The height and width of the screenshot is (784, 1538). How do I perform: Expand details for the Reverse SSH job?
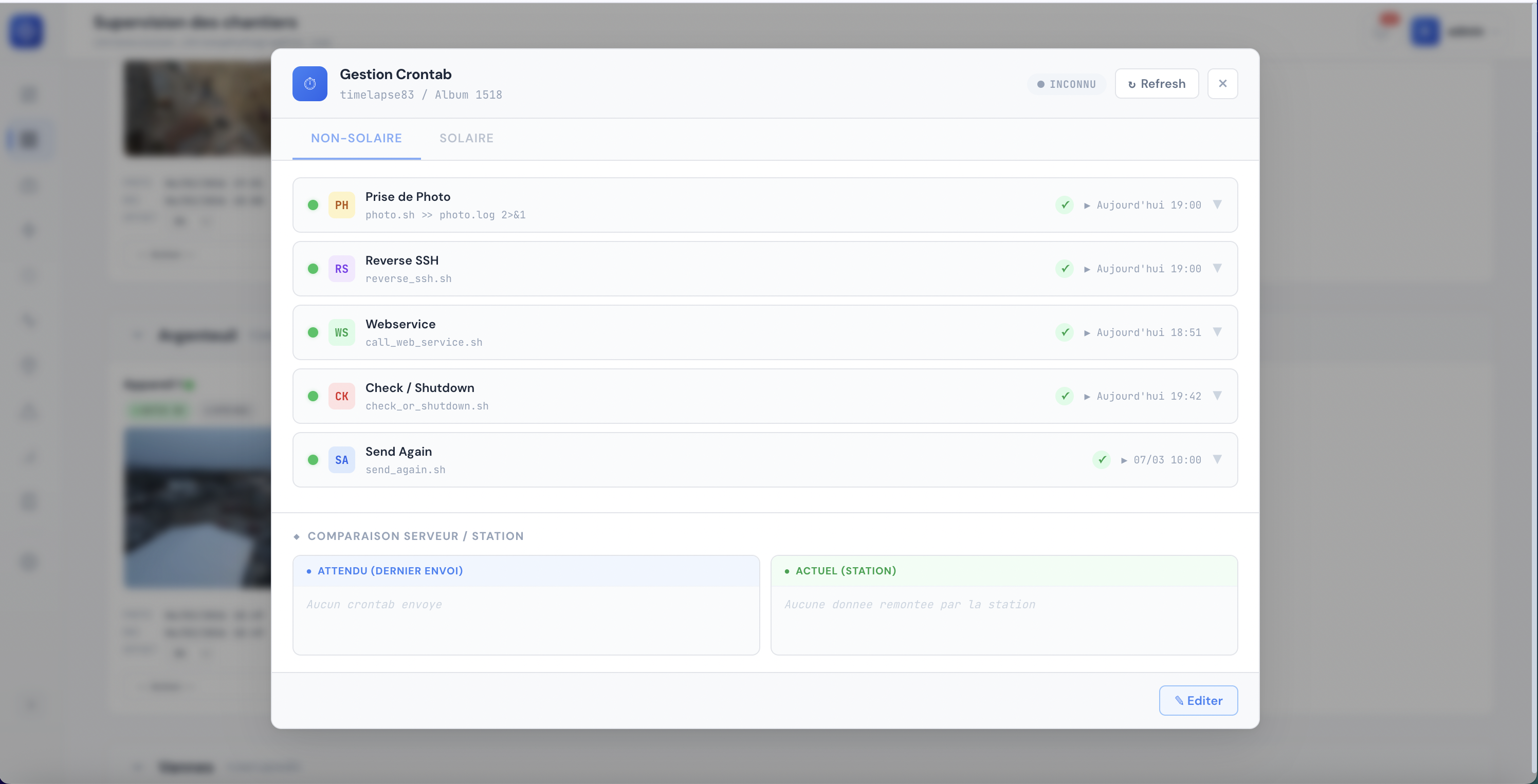[1219, 269]
